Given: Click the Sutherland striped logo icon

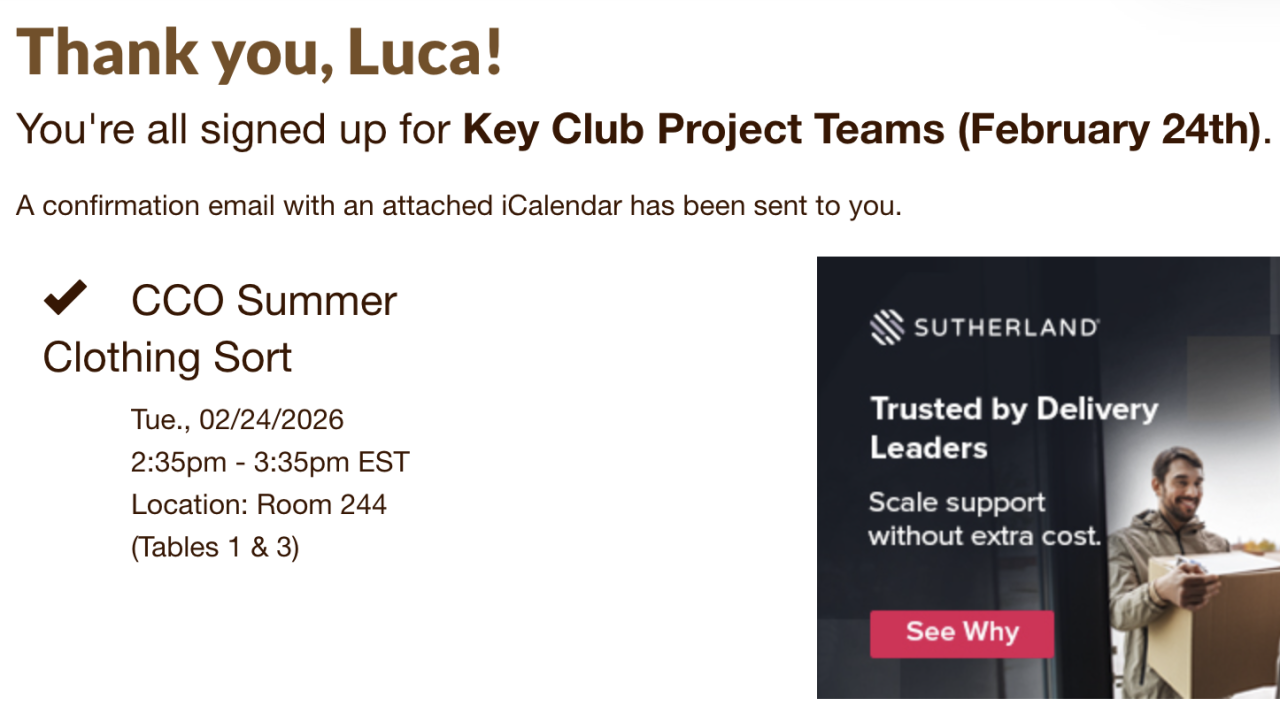Looking at the screenshot, I should (x=886, y=327).
